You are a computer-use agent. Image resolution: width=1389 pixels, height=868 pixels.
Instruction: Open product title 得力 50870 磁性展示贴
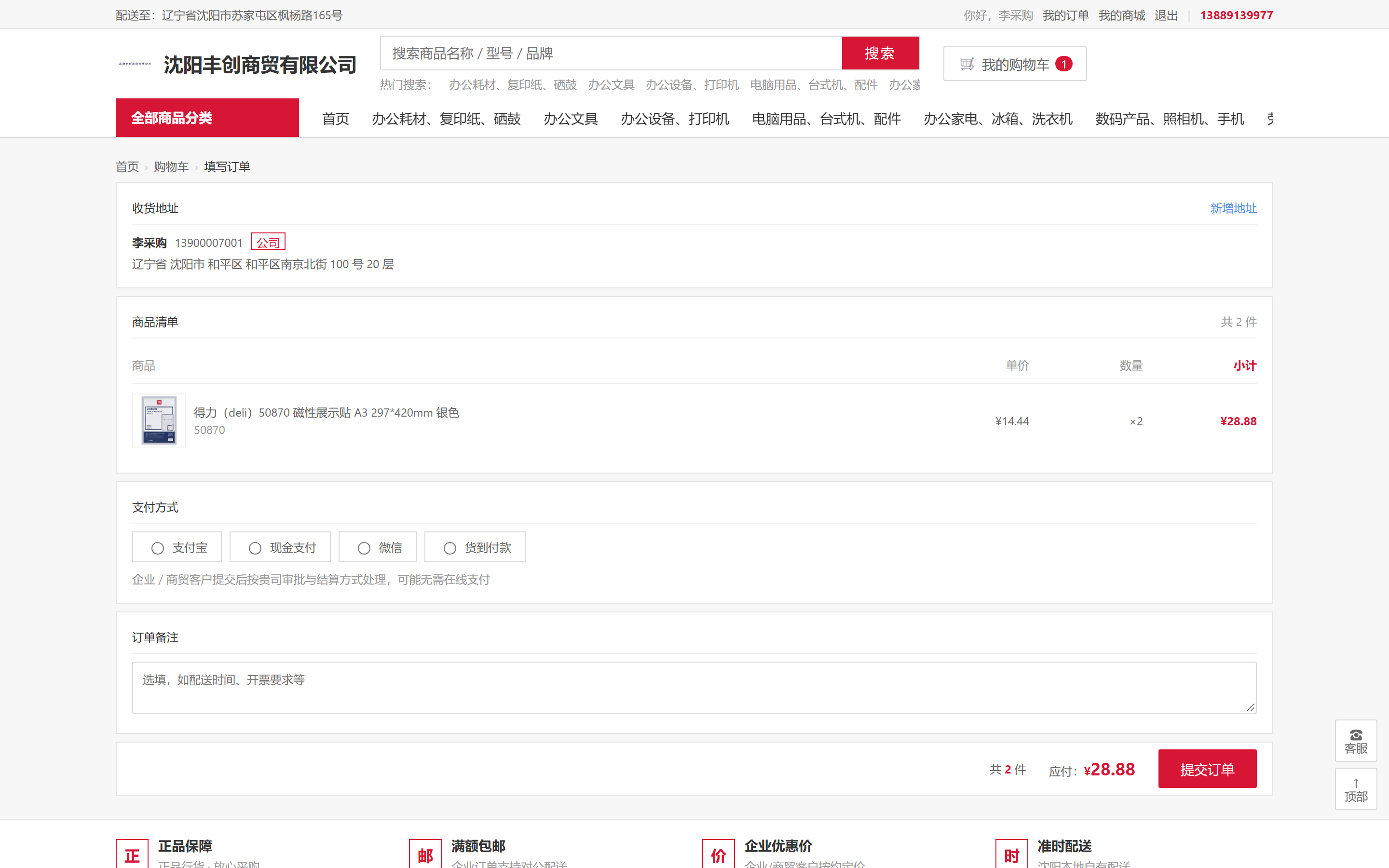[x=327, y=412]
